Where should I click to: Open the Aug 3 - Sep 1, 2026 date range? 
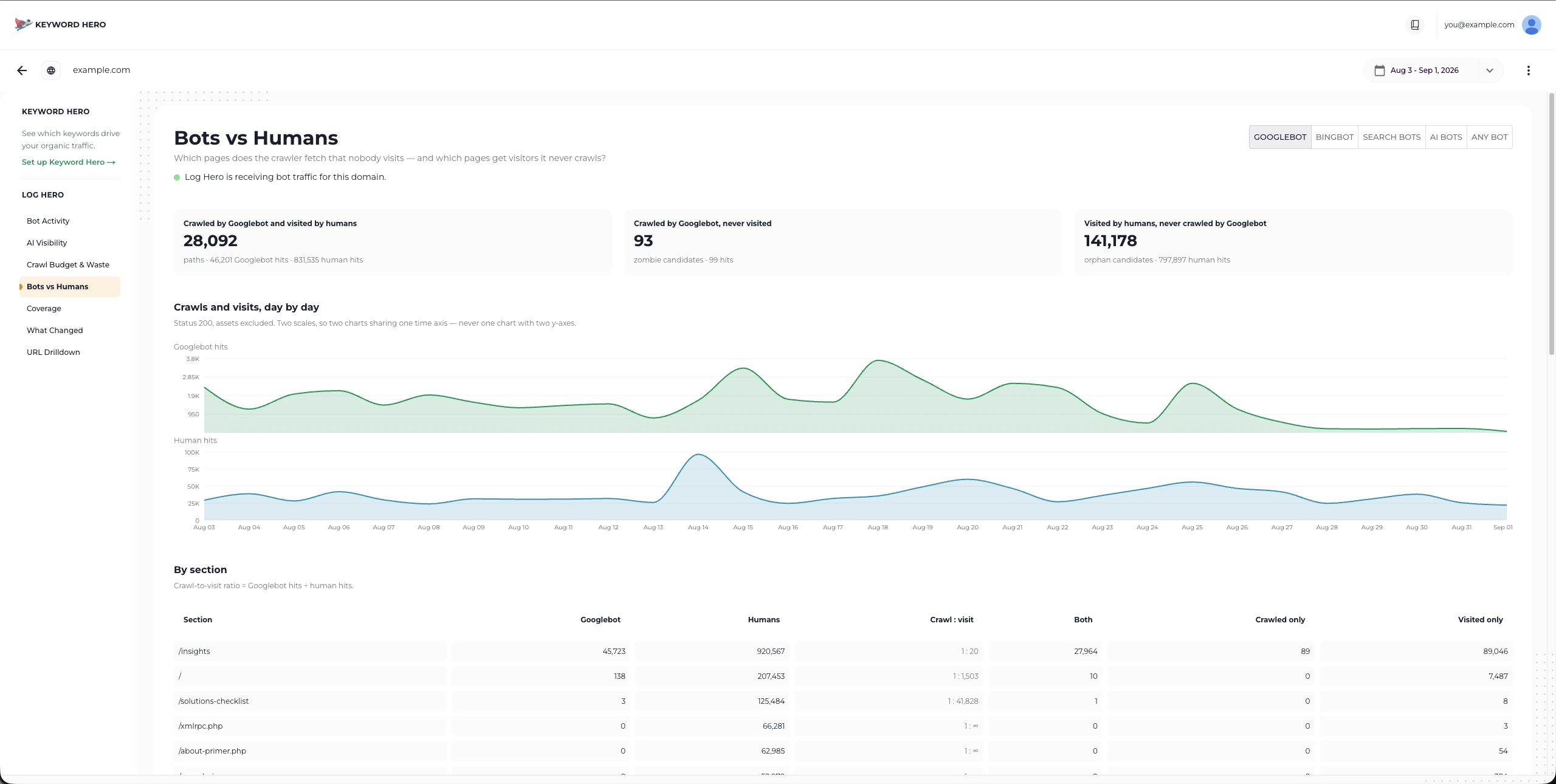point(1424,70)
